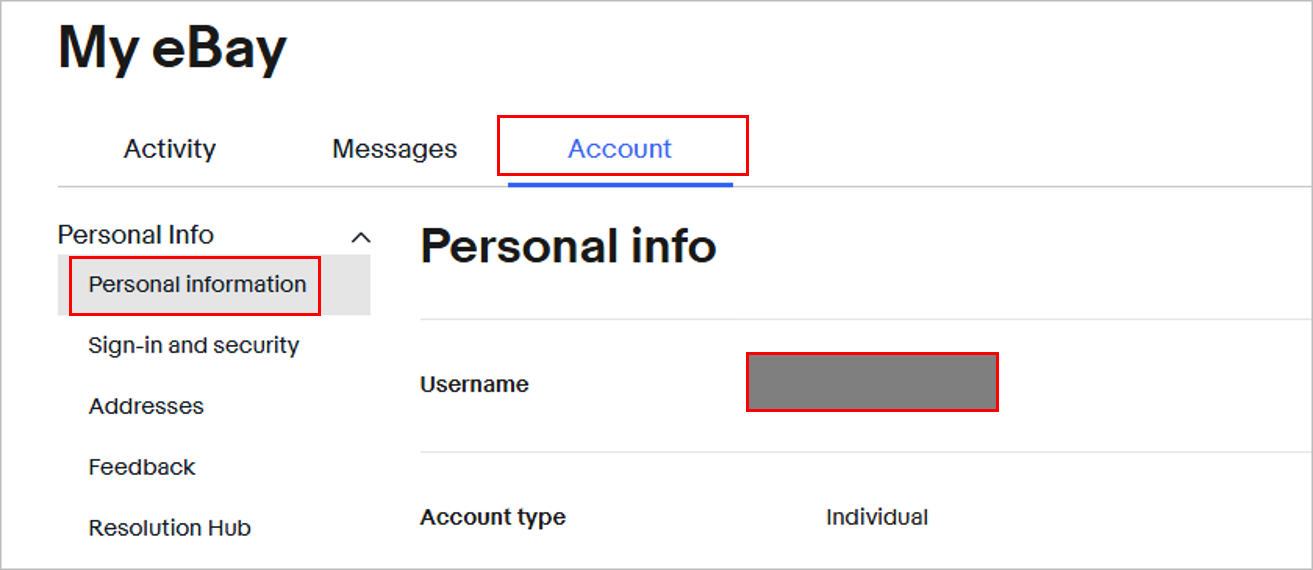This screenshot has width=1313, height=570.
Task: Click the Account type label
Action: (493, 518)
